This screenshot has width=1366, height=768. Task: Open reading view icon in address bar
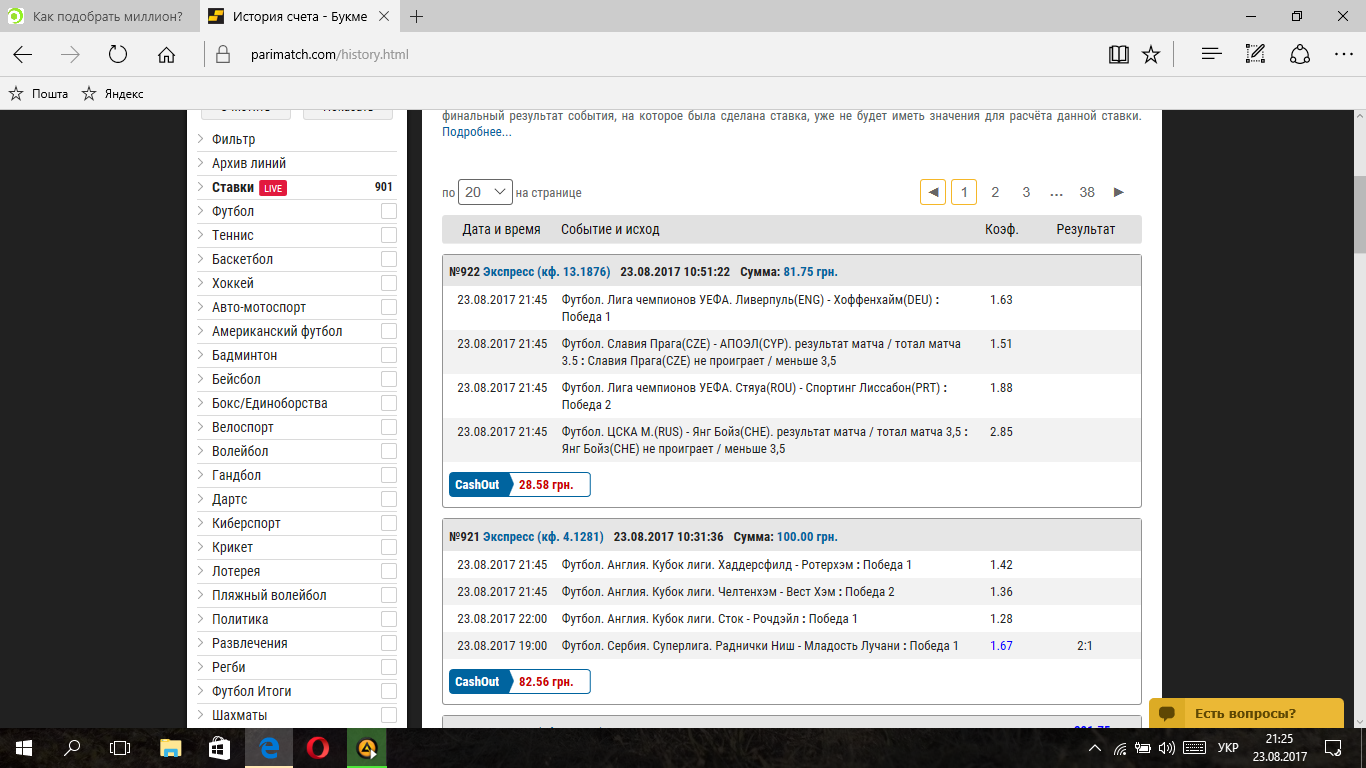coord(1119,55)
